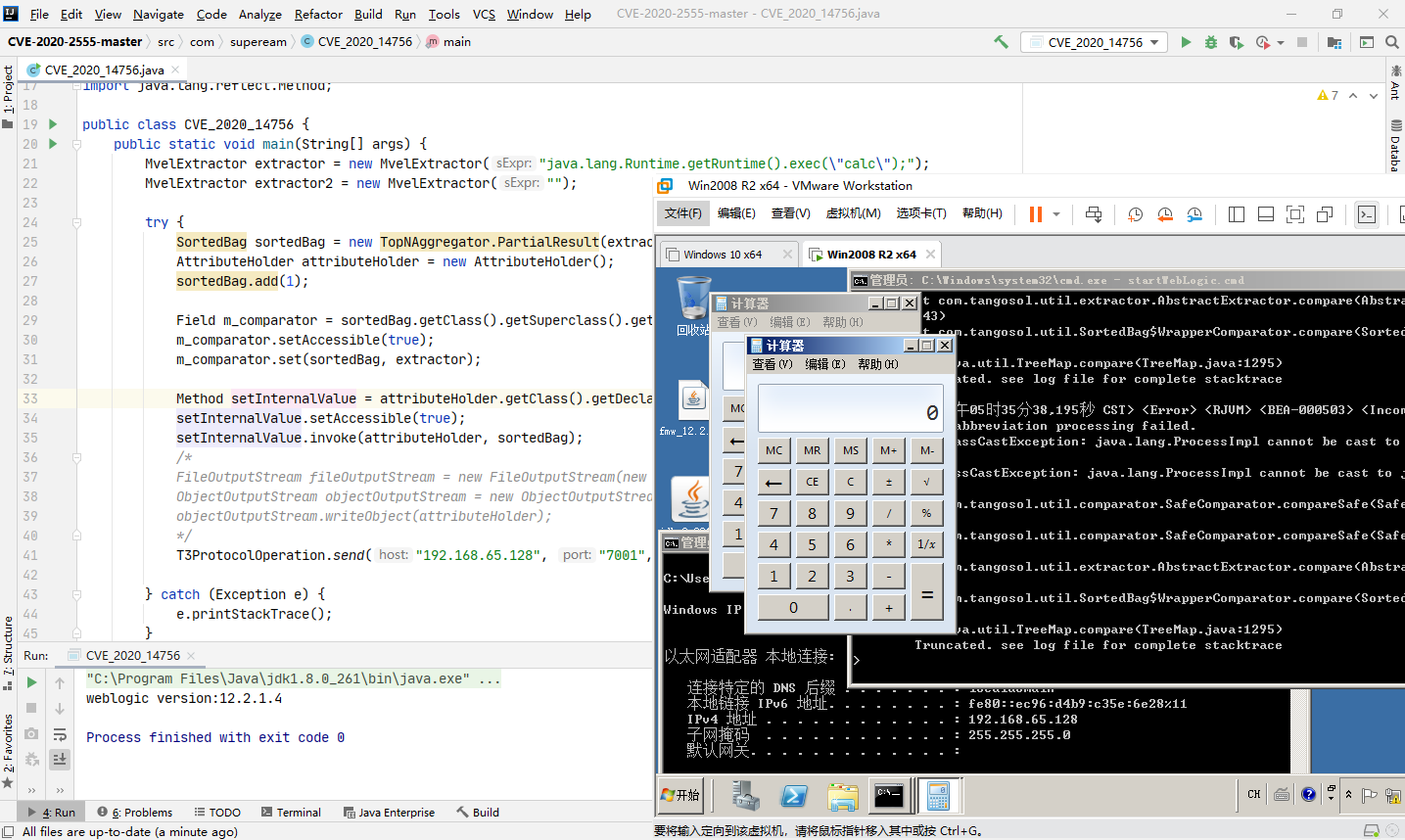The height and width of the screenshot is (840, 1405).
Task: Click the calculator display field showing 0
Action: (850, 408)
